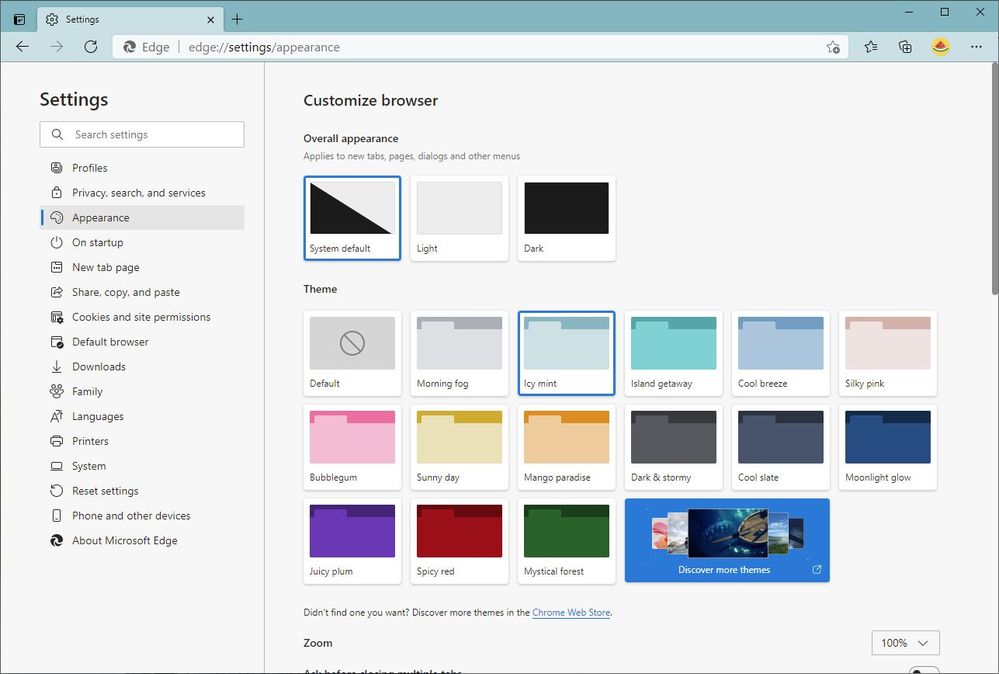Click the Search settings input field

(141, 134)
